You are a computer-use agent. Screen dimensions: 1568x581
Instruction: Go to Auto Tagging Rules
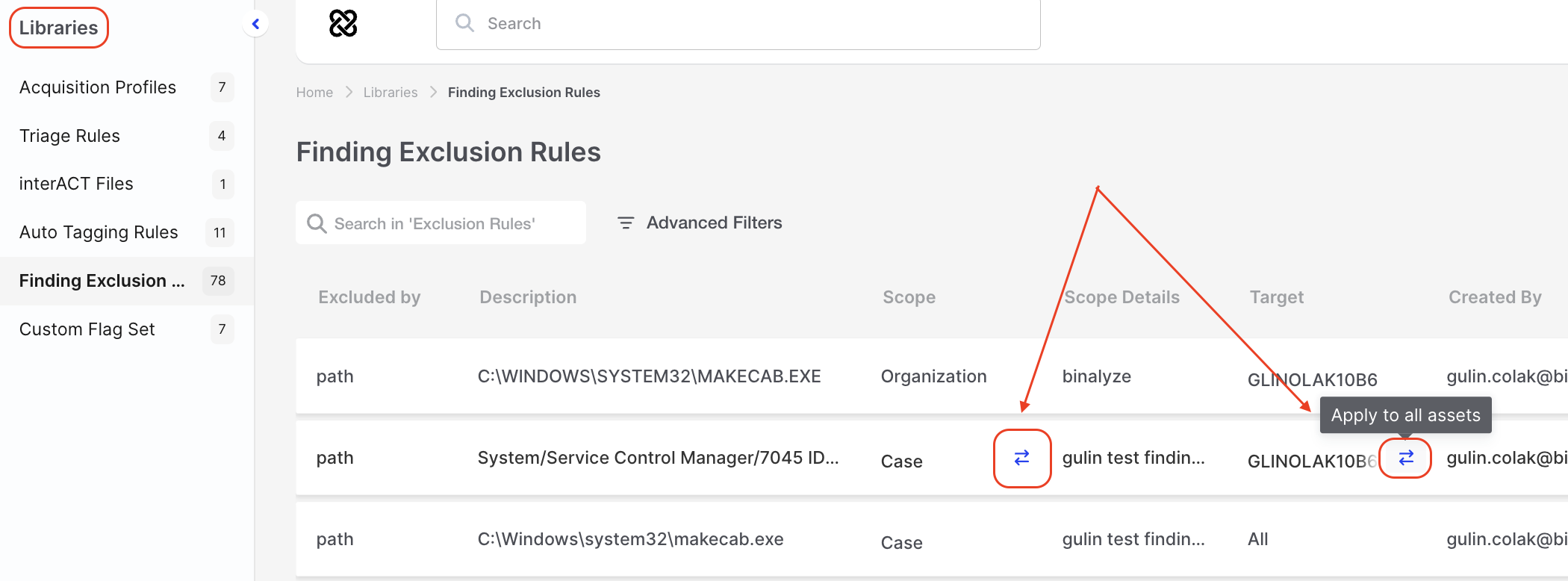pyautogui.click(x=99, y=232)
